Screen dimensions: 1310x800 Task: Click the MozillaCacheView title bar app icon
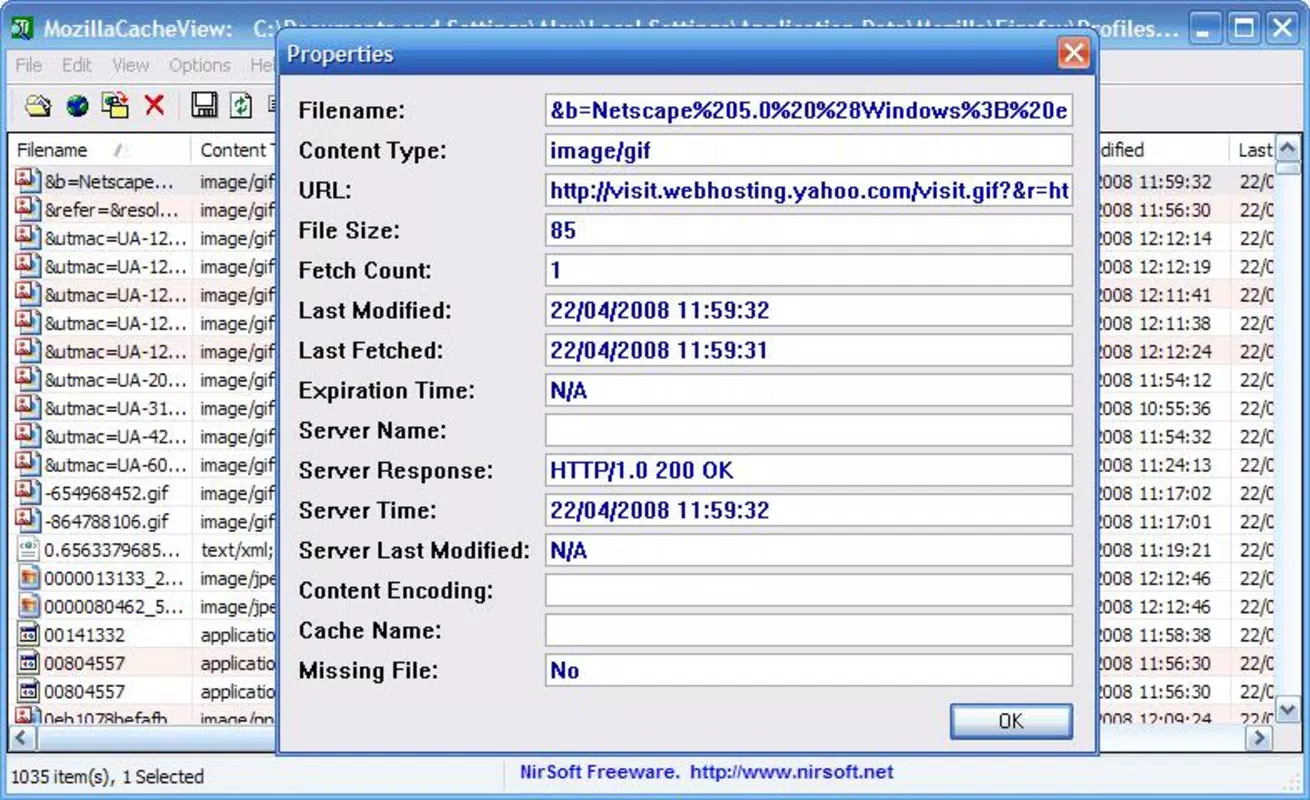[x=22, y=28]
